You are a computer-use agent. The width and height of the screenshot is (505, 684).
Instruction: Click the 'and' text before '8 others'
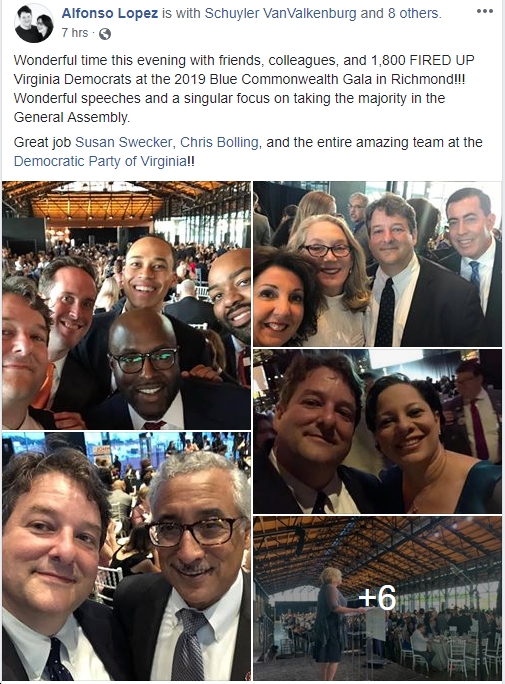tap(372, 14)
